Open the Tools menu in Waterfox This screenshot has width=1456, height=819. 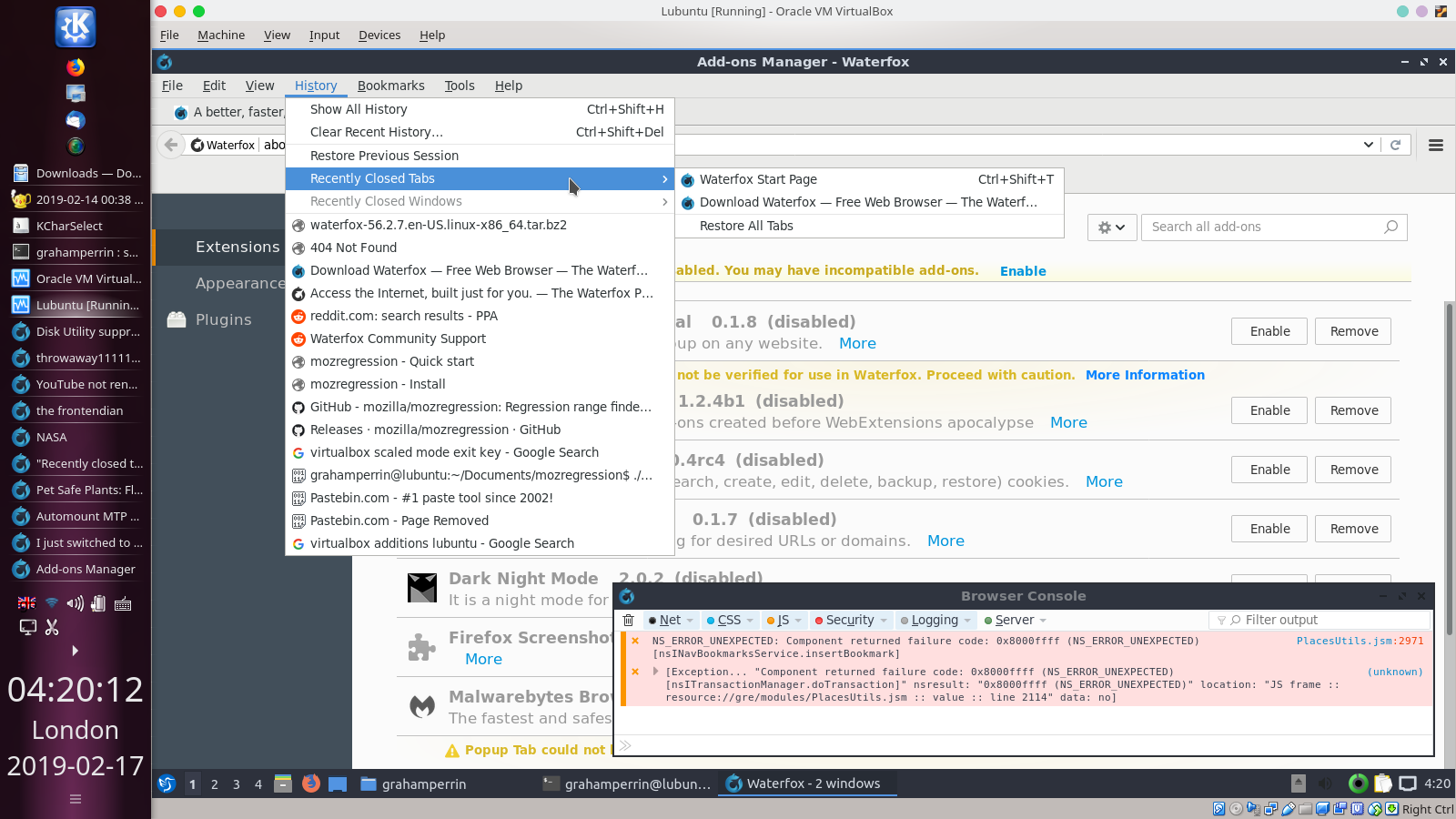(x=460, y=86)
